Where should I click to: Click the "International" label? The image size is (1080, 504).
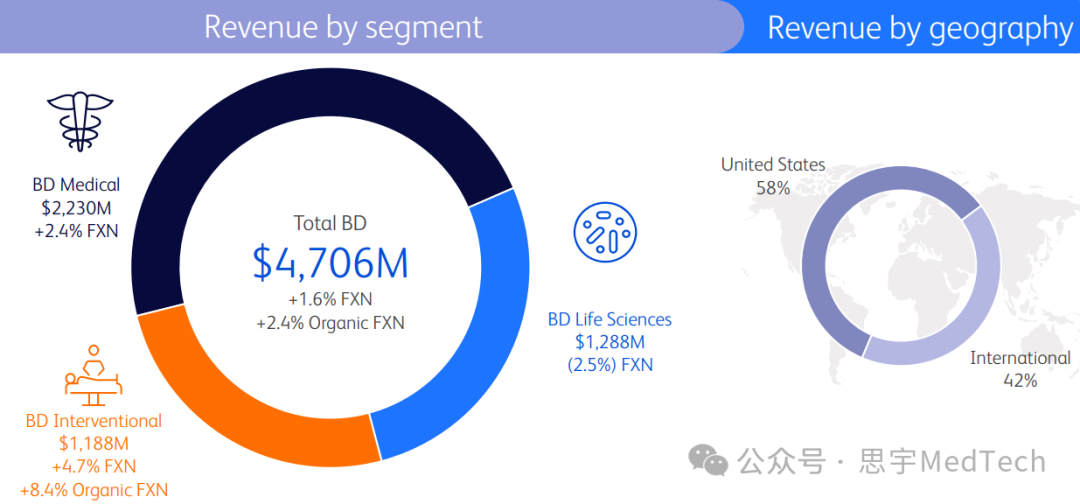coord(1020,357)
